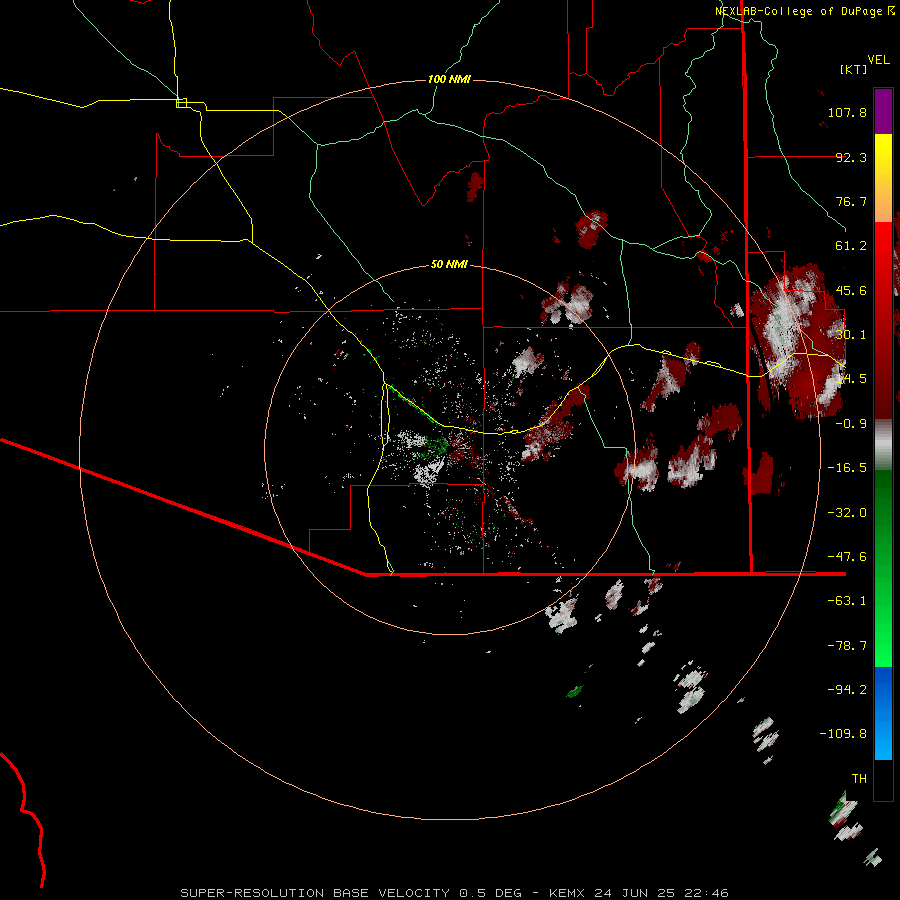Click the 30.1 velocity scale value
The width and height of the screenshot is (900, 900).
pos(851,334)
